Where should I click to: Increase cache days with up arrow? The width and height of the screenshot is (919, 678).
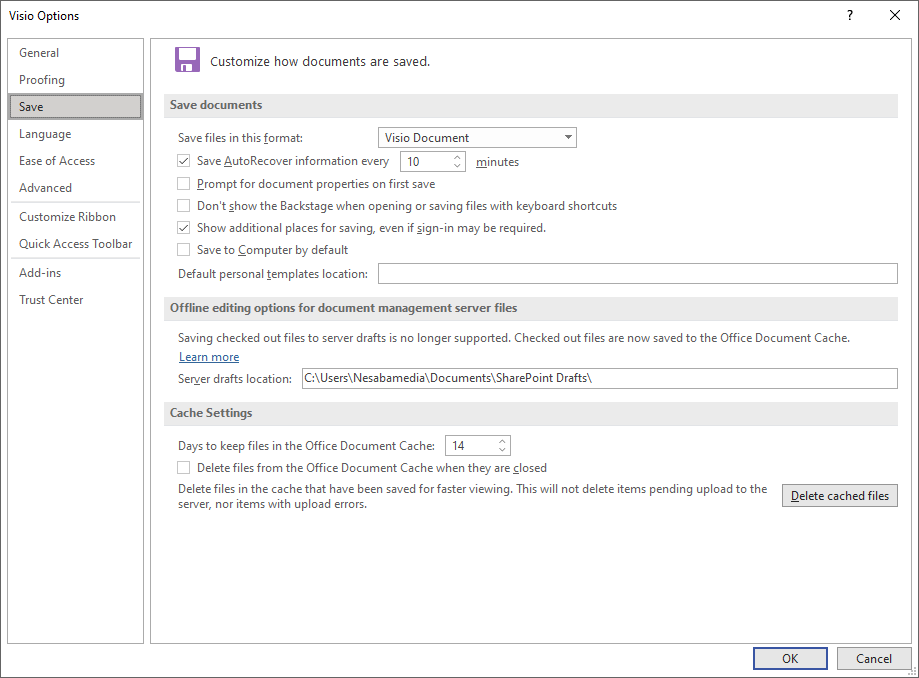pyautogui.click(x=502, y=442)
